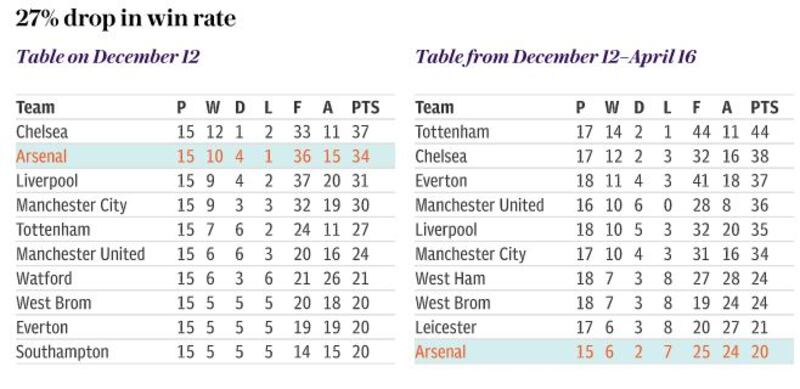
Task: Click the highlighted Arsenal row in right table
Action: click(604, 352)
